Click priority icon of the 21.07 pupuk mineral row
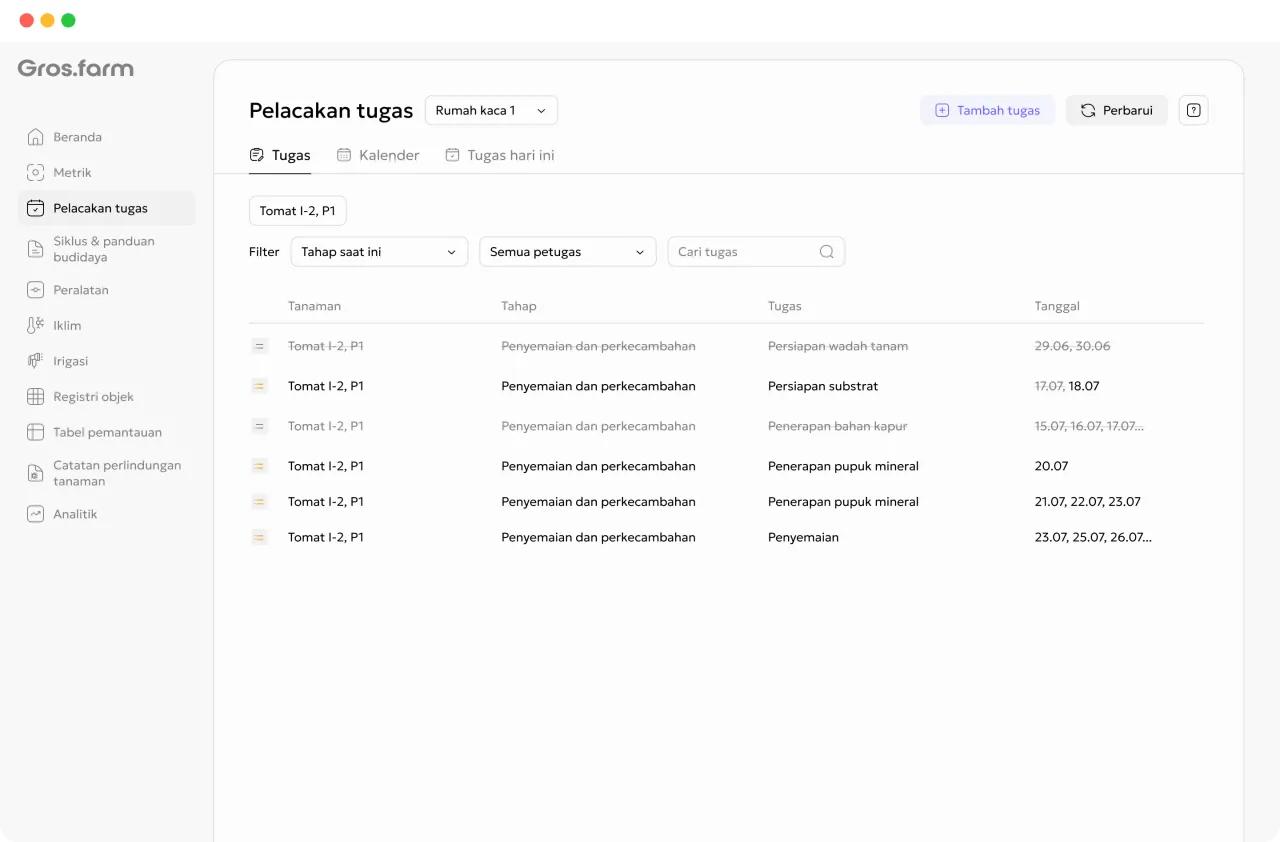 pyautogui.click(x=259, y=502)
